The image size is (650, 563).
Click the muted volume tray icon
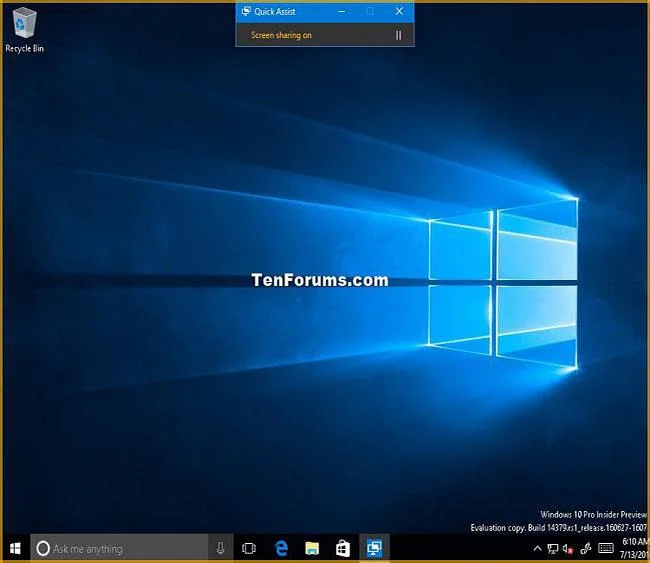click(568, 549)
